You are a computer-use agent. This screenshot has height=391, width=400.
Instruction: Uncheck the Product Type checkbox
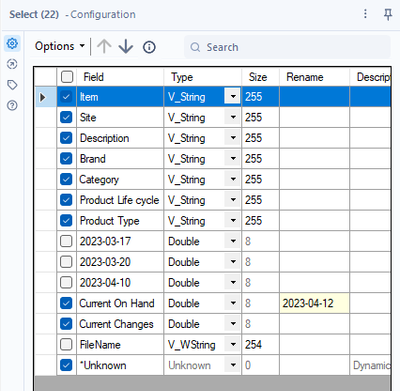tap(66, 221)
